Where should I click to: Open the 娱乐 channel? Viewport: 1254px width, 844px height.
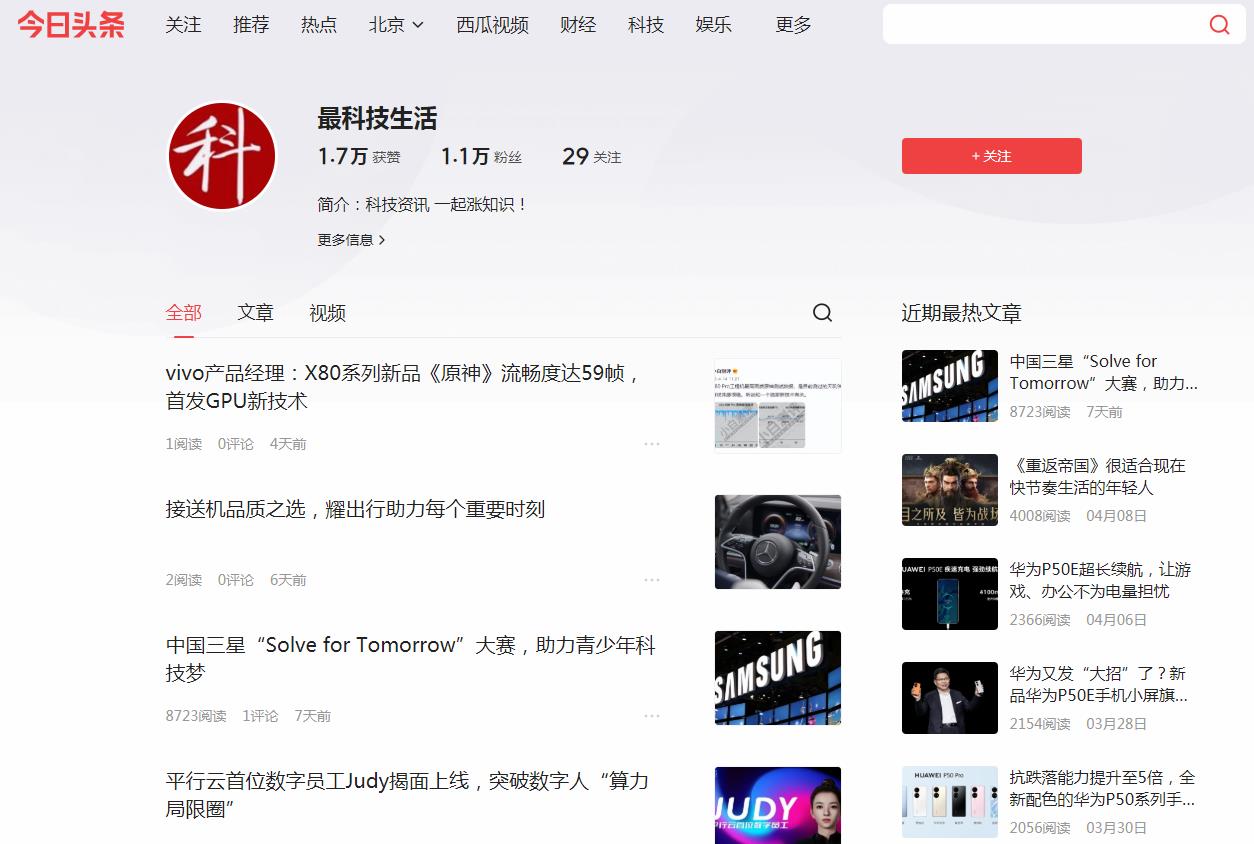click(x=714, y=25)
